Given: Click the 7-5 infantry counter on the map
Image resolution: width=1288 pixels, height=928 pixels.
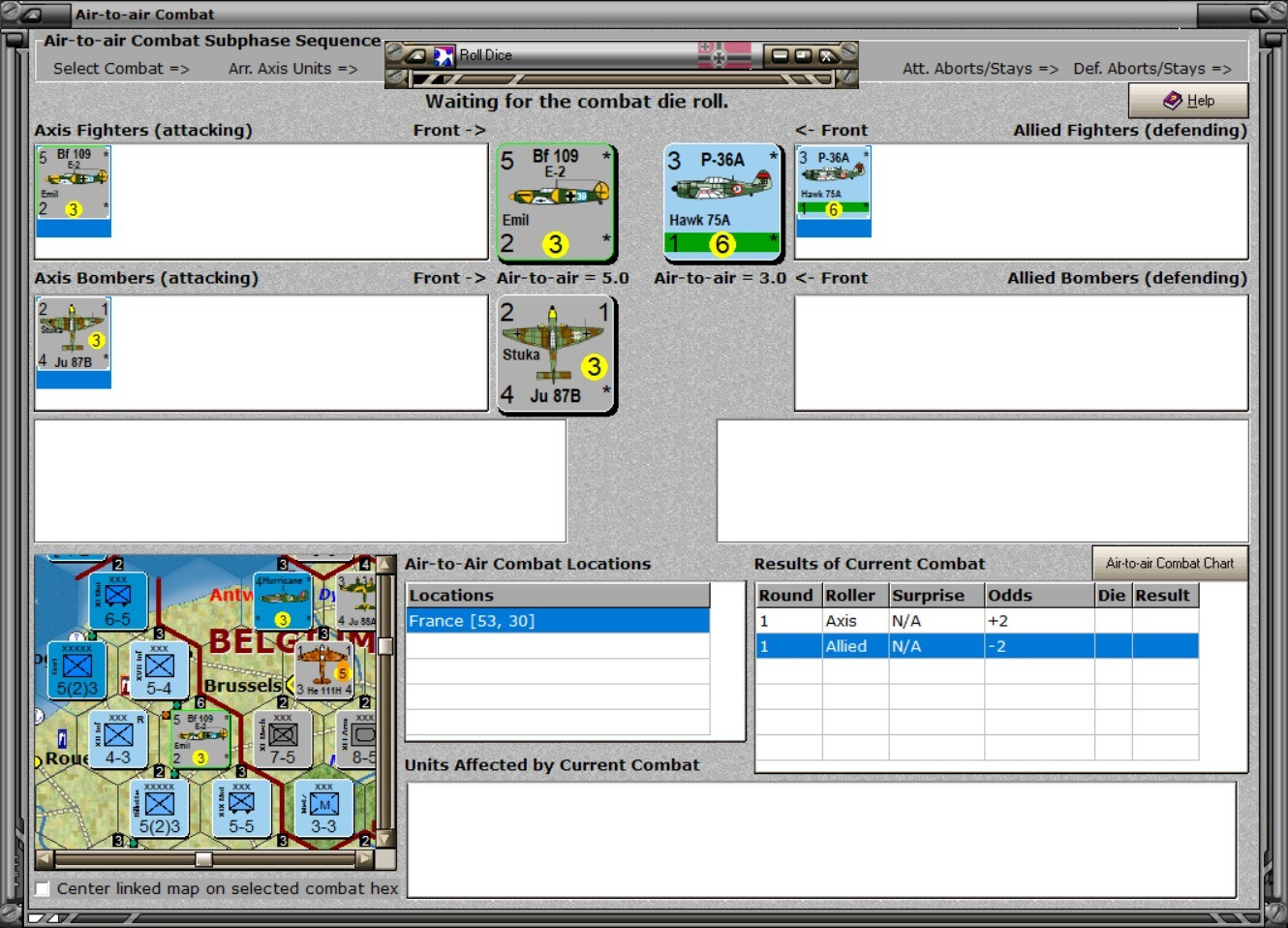Looking at the screenshot, I should [x=283, y=739].
